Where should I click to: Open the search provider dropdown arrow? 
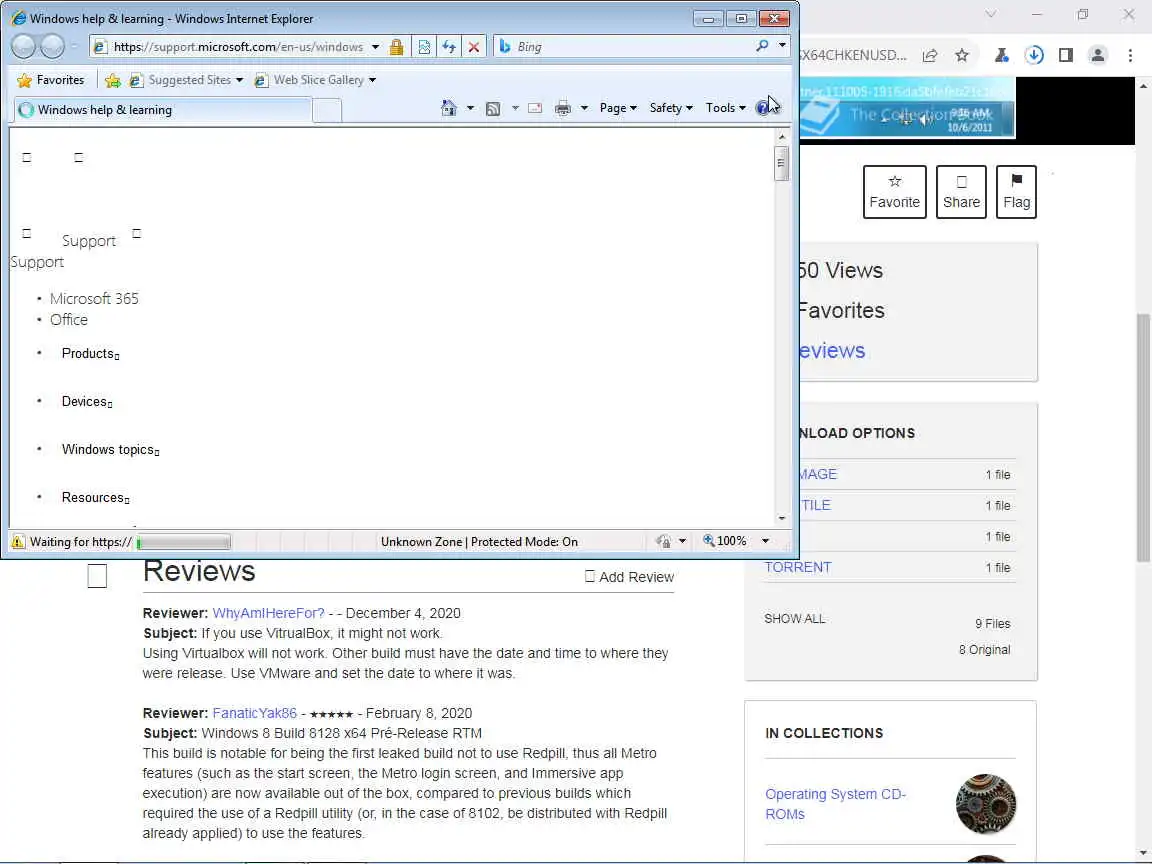point(782,46)
